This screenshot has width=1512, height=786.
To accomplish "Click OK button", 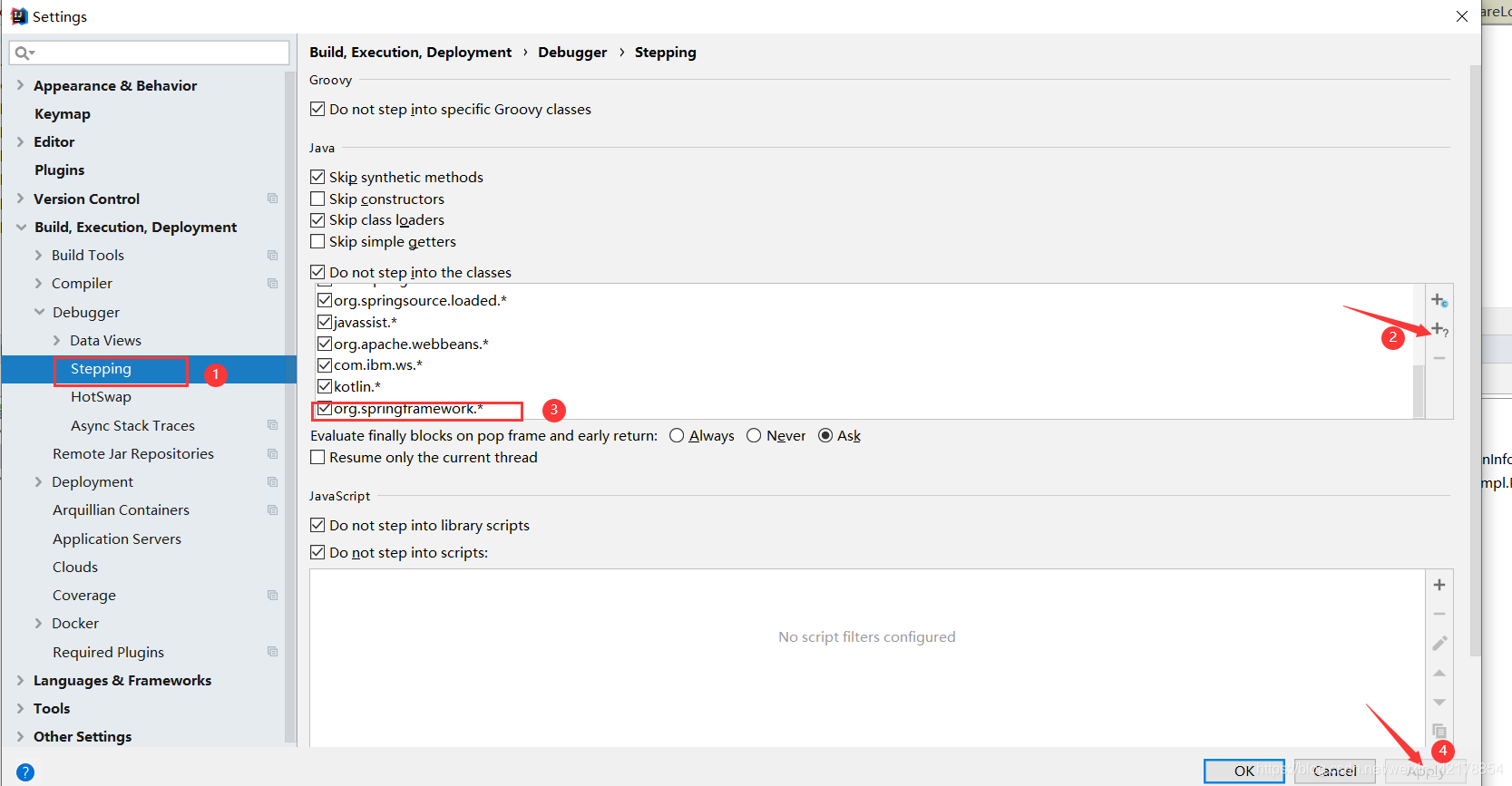I will click(1244, 771).
